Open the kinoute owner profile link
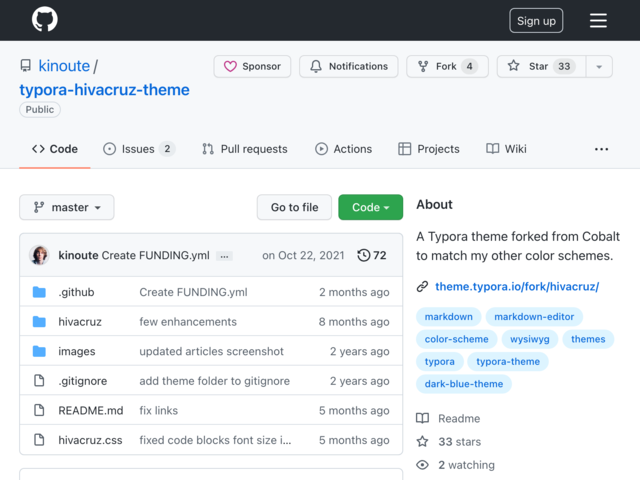640x480 pixels. click(x=64, y=66)
